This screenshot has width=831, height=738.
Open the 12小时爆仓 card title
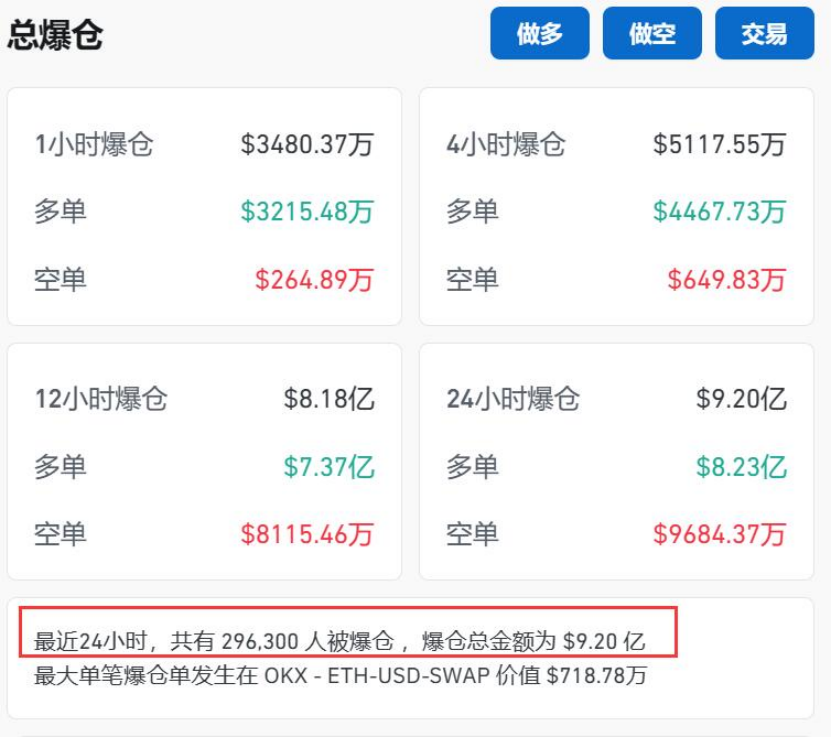coord(101,398)
